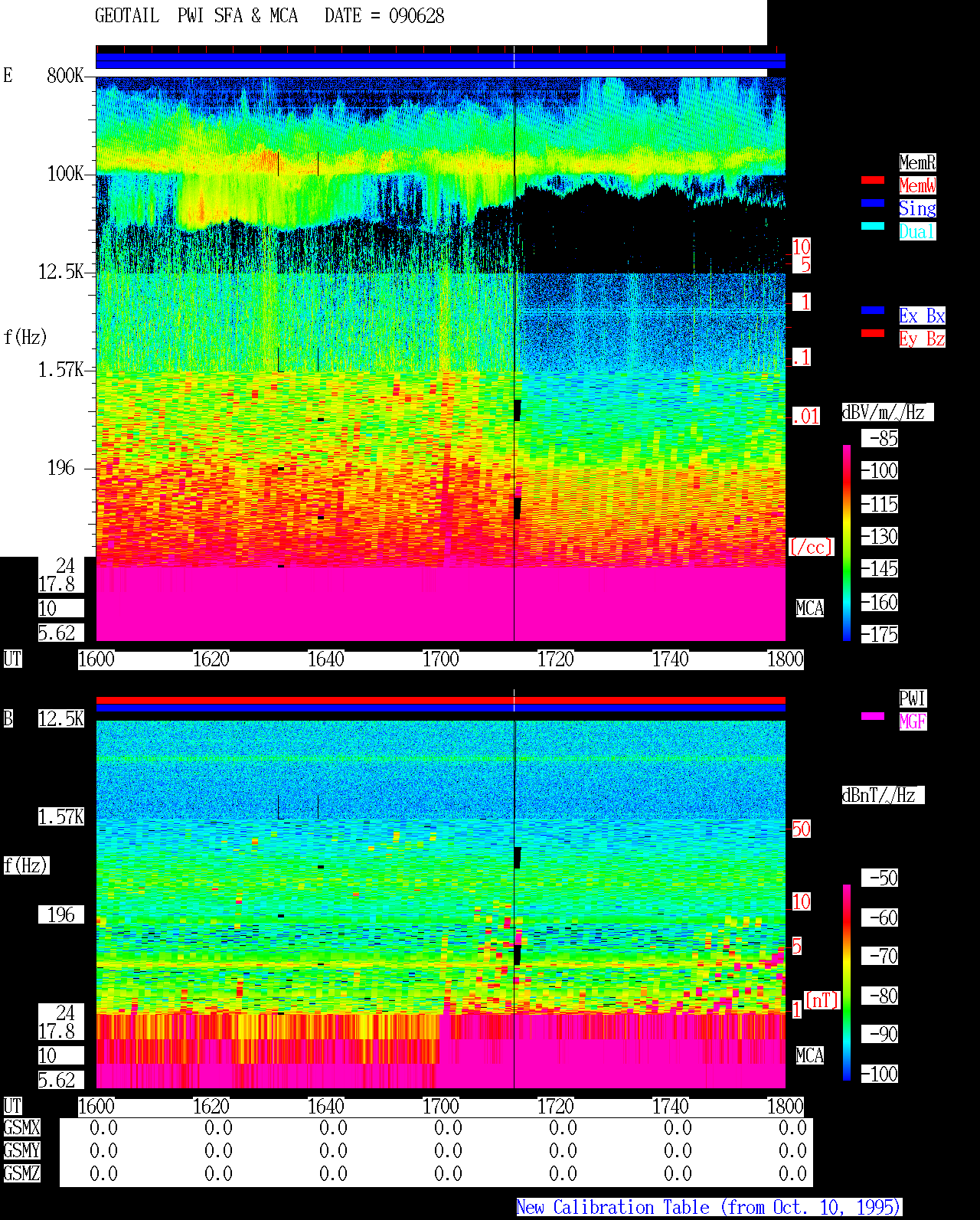
Task: Click the [/cc] density axis label
Action: click(x=811, y=548)
